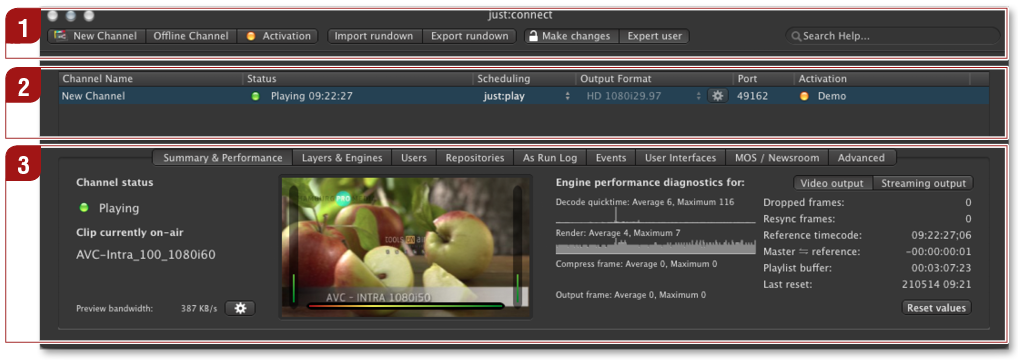
Task: Click Last reset value 210514 09:21
Action: [x=936, y=284]
